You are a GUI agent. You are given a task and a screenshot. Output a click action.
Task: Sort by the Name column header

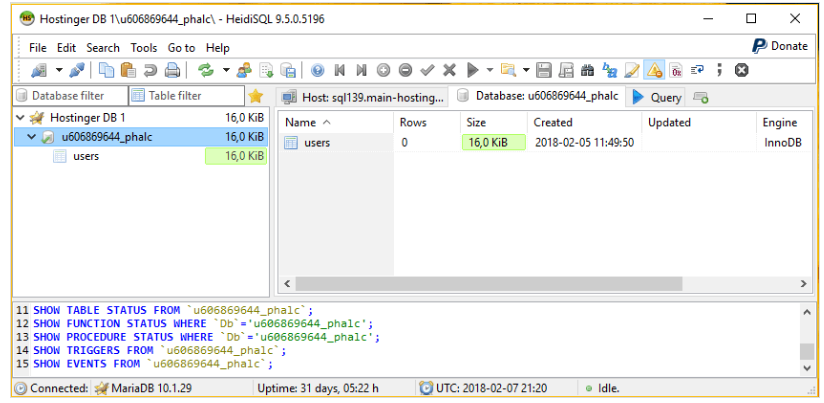click(x=336, y=122)
